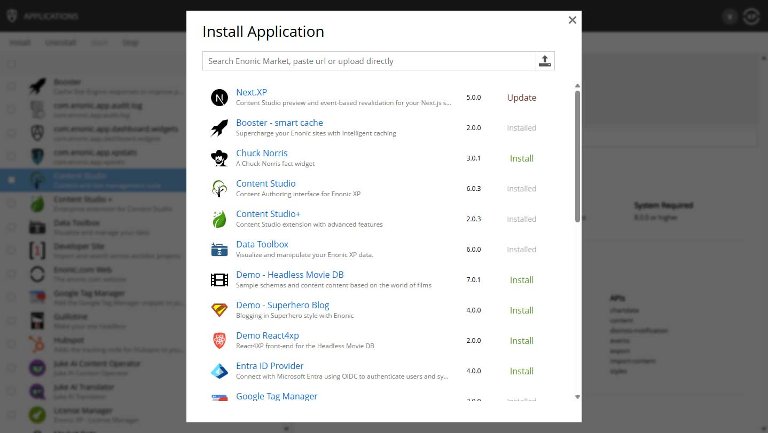Image resolution: width=768 pixels, height=433 pixels.
Task: Click the Entra ID Provider icon
Action: tap(219, 371)
